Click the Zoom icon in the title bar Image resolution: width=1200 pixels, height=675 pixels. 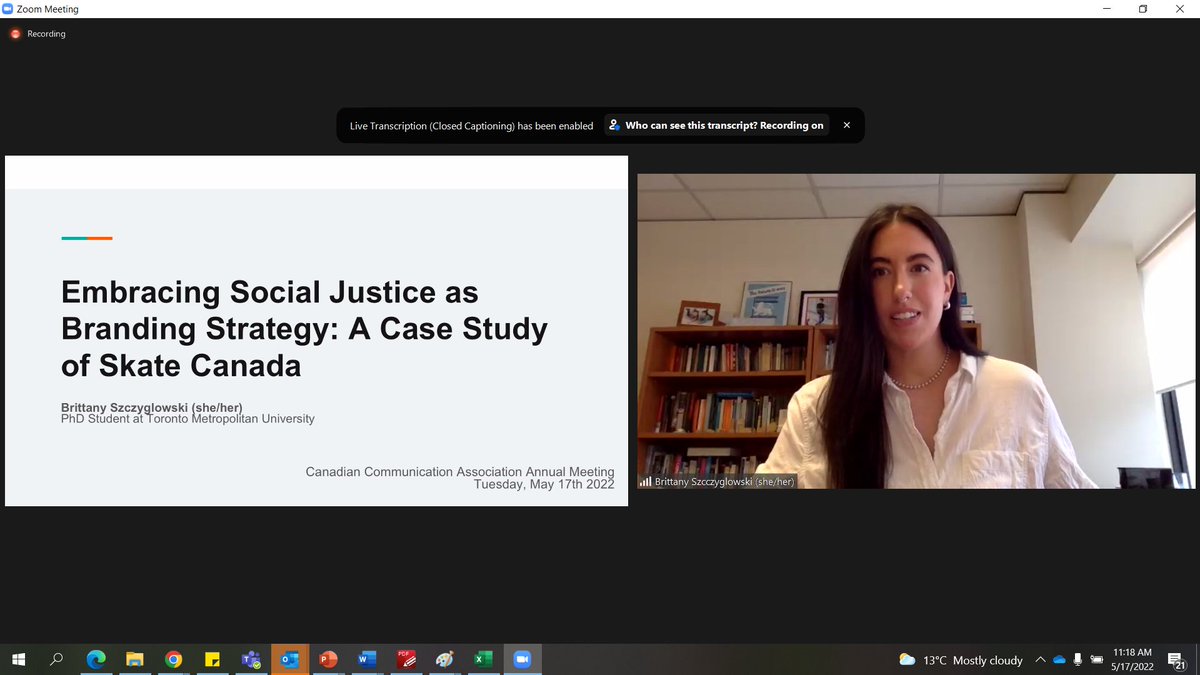click(8, 9)
